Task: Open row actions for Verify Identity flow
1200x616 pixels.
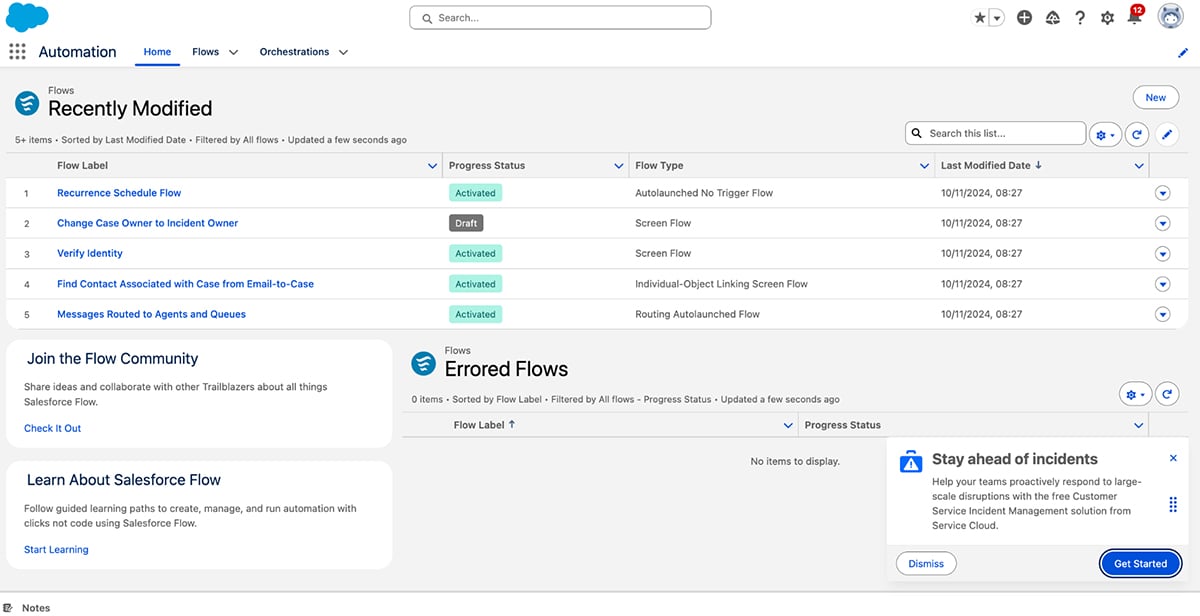Action: (1162, 253)
